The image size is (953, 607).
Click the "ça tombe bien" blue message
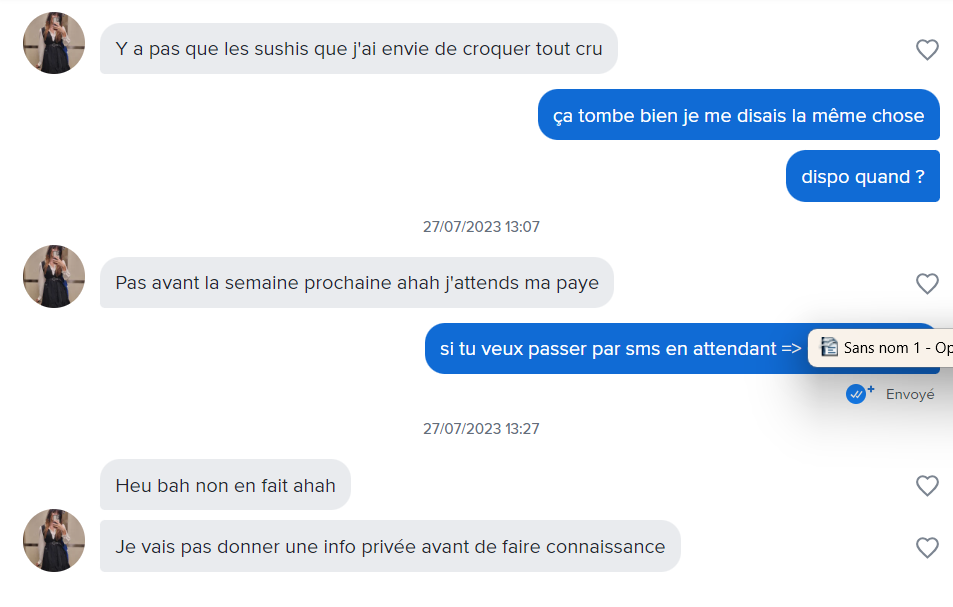tap(738, 115)
